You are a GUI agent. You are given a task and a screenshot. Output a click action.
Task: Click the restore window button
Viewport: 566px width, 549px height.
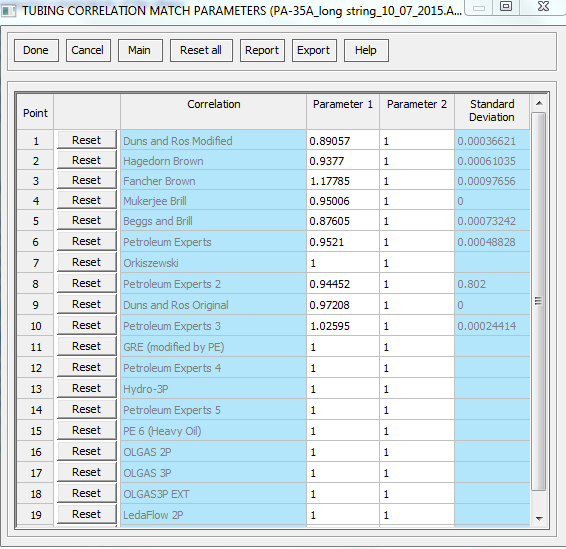[x=506, y=6]
